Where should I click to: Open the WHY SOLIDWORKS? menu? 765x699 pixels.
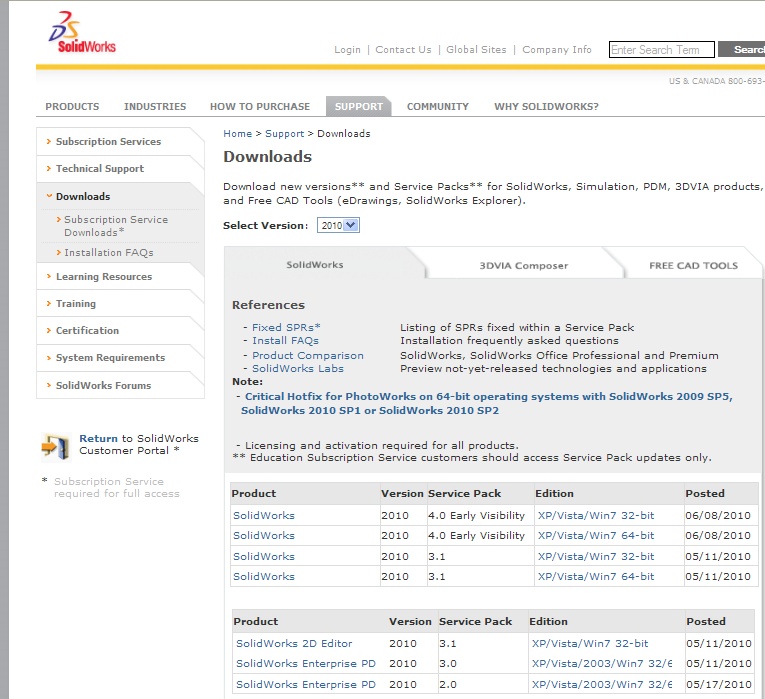pos(546,106)
